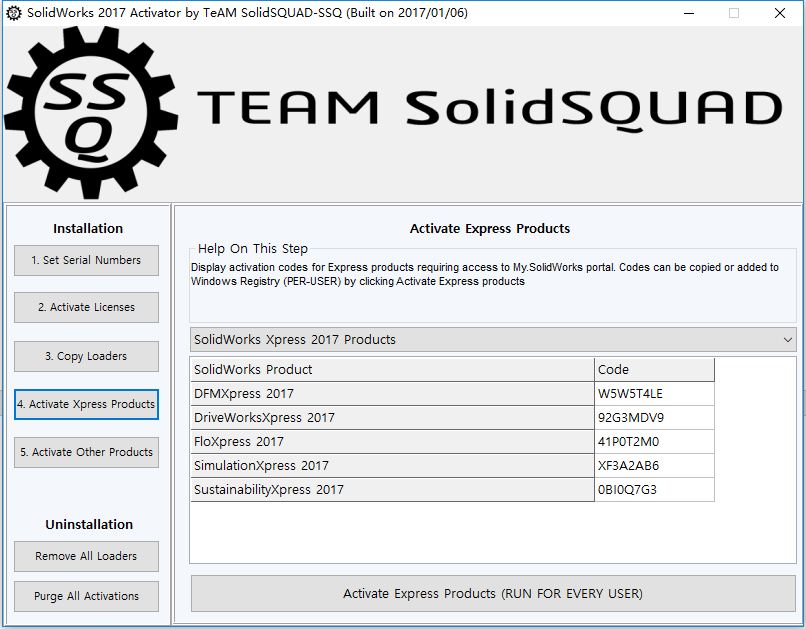Open the SolidWorks Xpress 2017 Products dropdown

(x=493, y=340)
